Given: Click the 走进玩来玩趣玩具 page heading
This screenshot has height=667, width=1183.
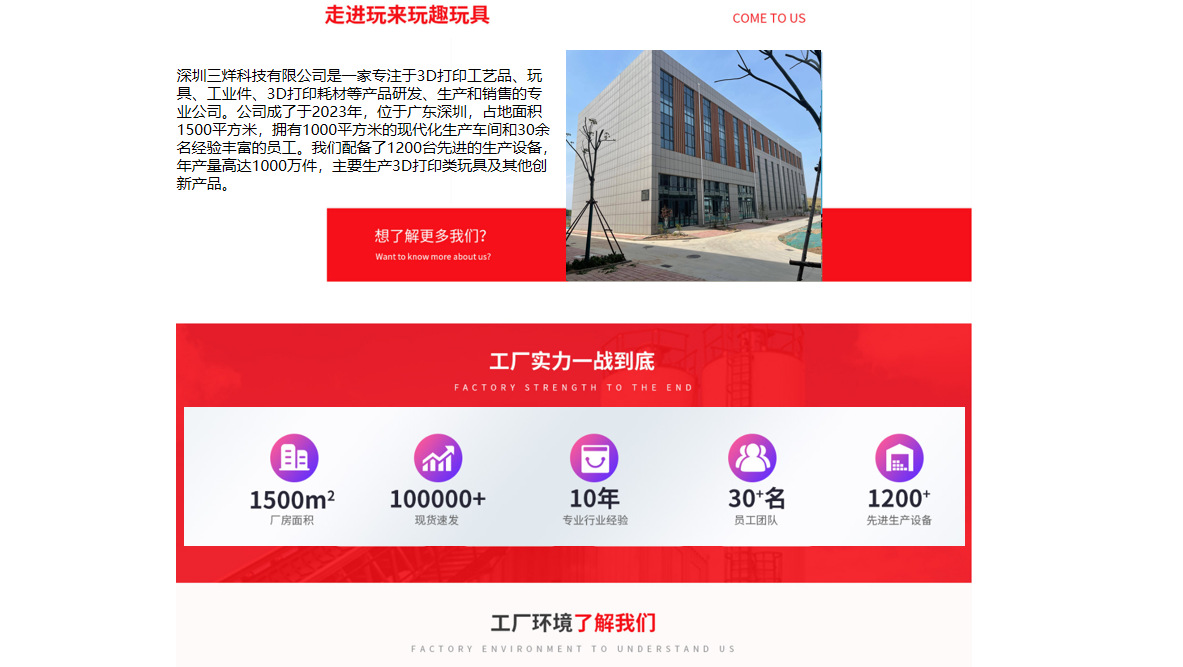Looking at the screenshot, I should (407, 16).
